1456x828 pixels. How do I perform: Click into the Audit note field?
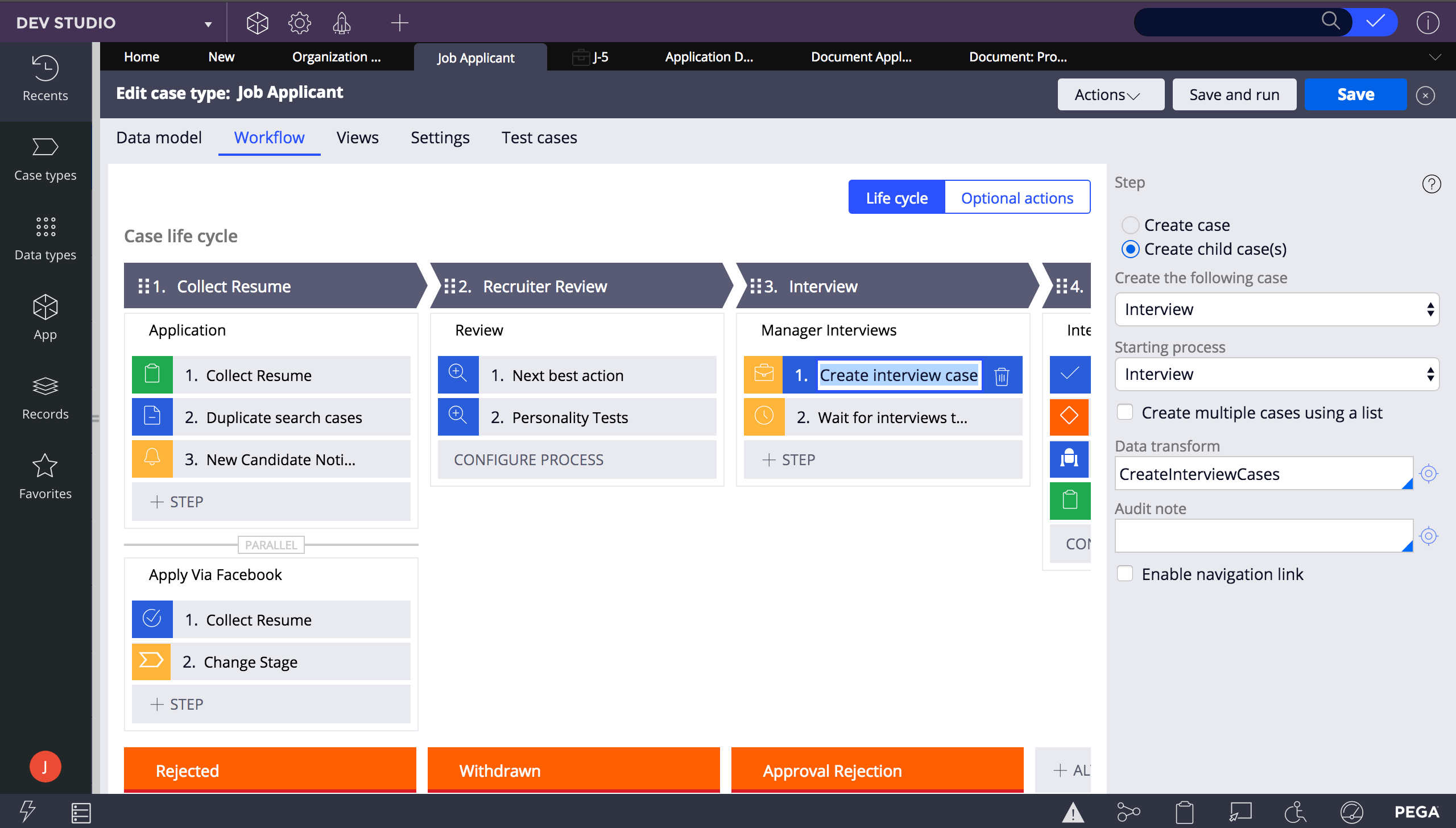click(x=1263, y=536)
